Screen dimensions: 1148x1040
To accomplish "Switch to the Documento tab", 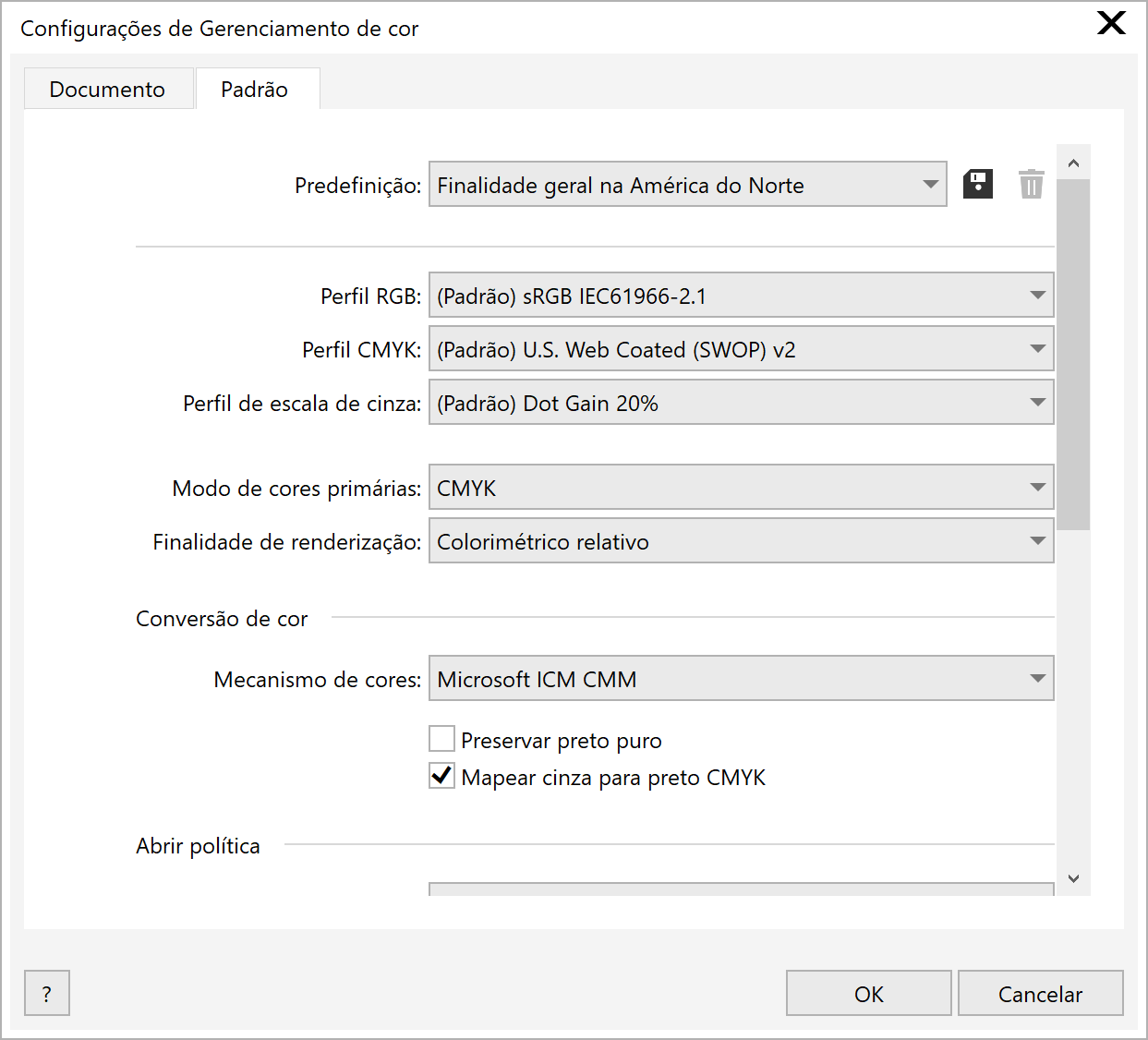I will tap(107, 90).
